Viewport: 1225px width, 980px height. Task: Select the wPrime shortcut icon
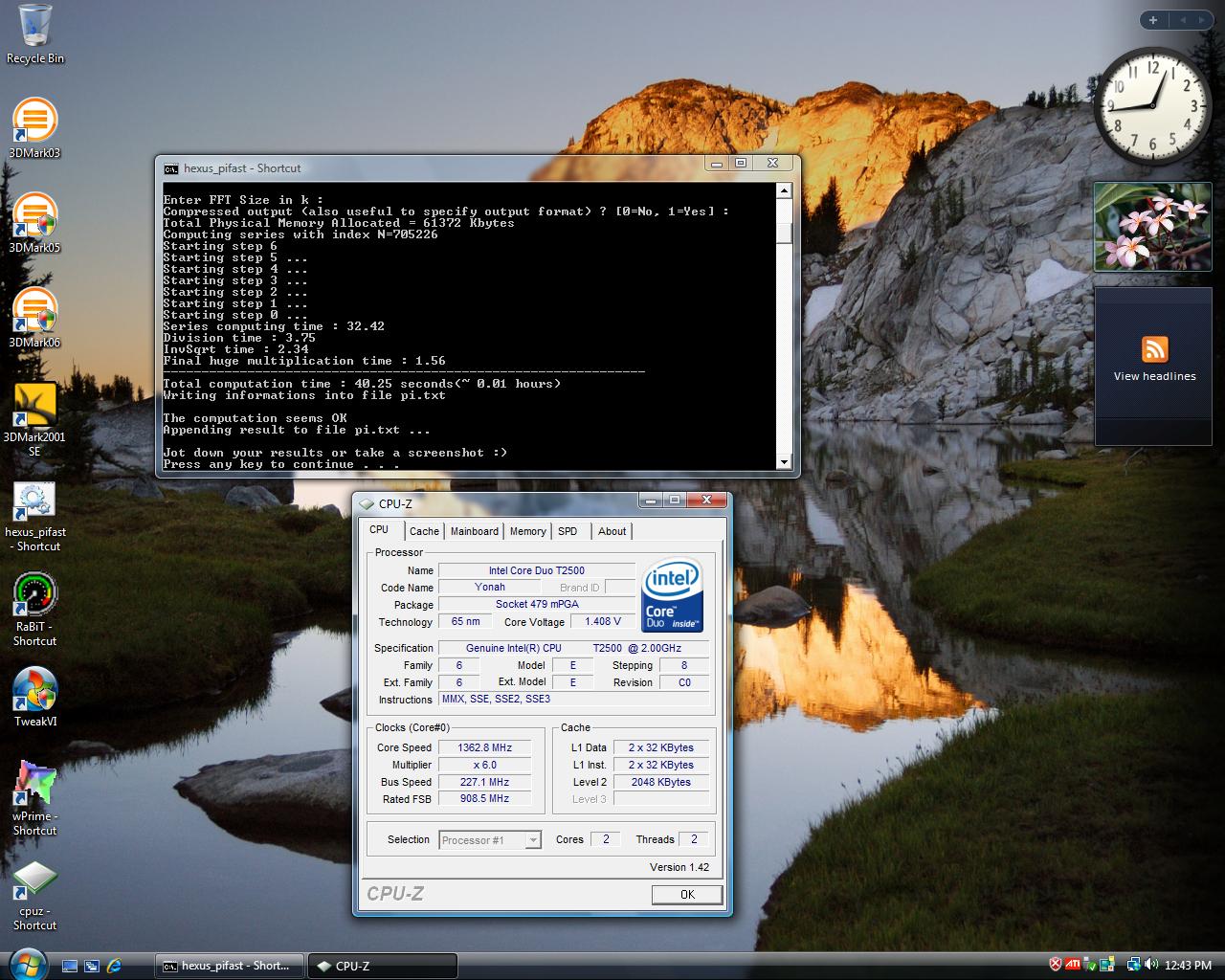click(34, 785)
